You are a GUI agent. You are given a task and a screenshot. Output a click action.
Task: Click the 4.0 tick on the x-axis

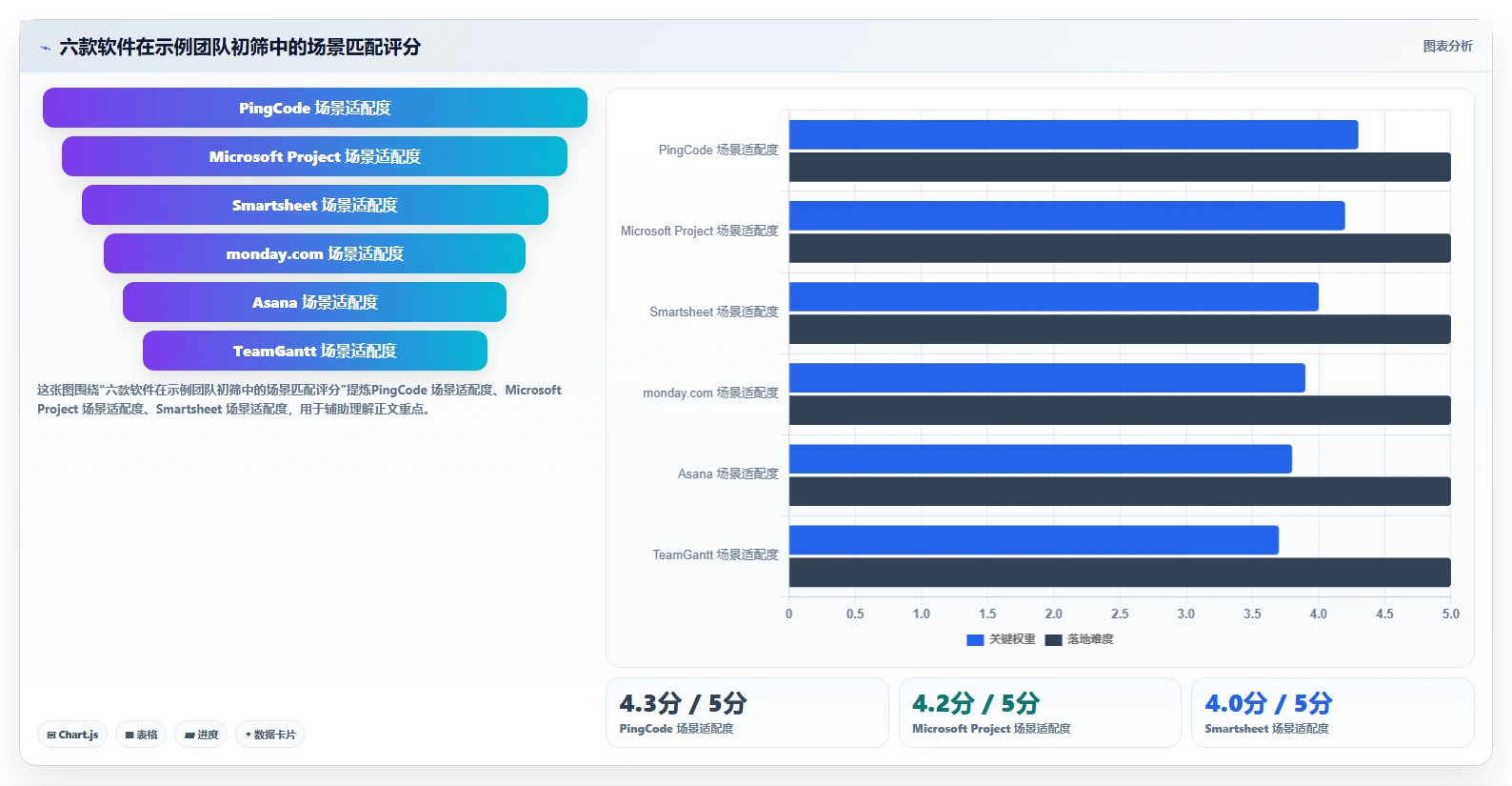(1318, 615)
